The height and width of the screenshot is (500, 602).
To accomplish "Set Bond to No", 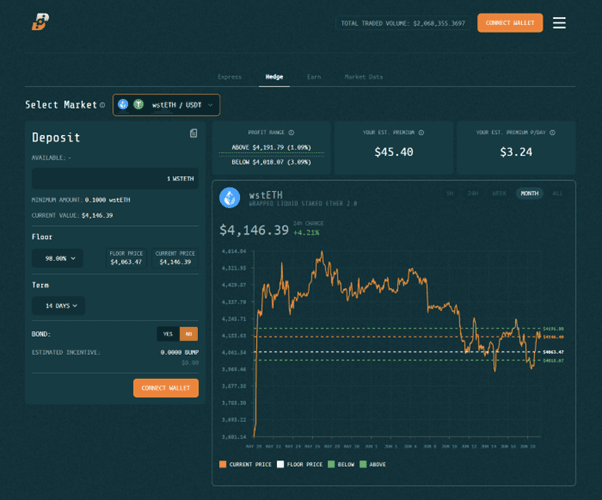I will click(x=188, y=334).
